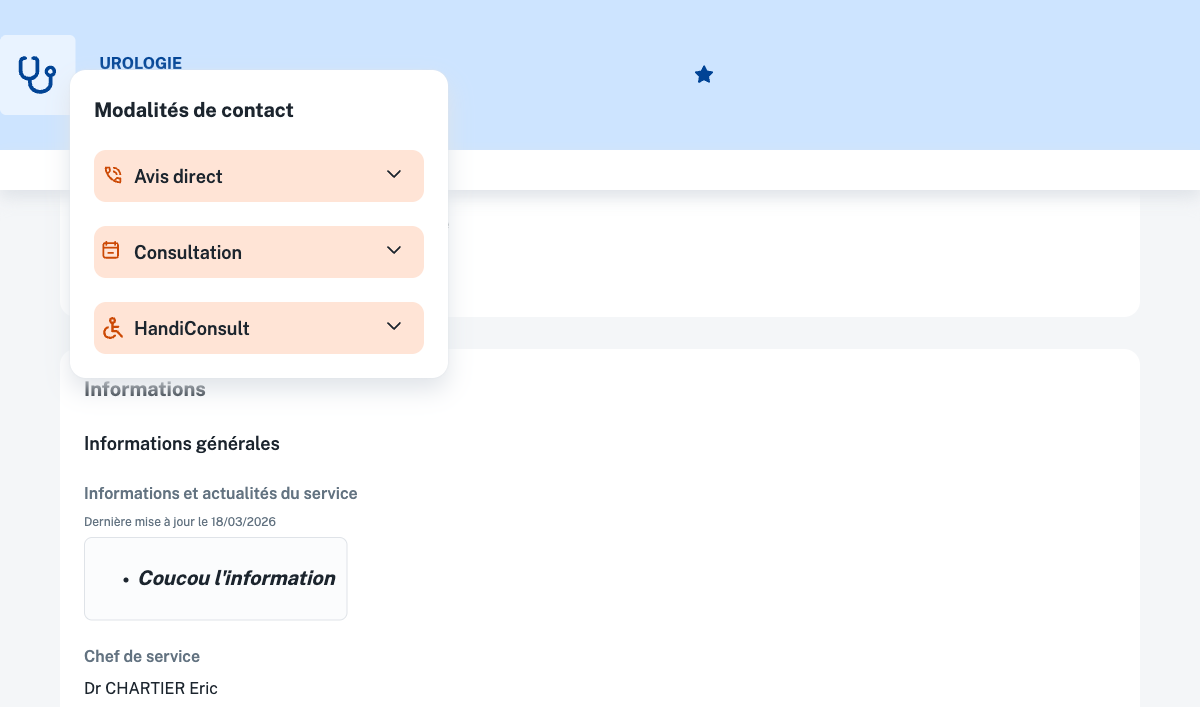Screen dimensions: 1200x707
Task: Click the last update date text
Action: (x=180, y=521)
